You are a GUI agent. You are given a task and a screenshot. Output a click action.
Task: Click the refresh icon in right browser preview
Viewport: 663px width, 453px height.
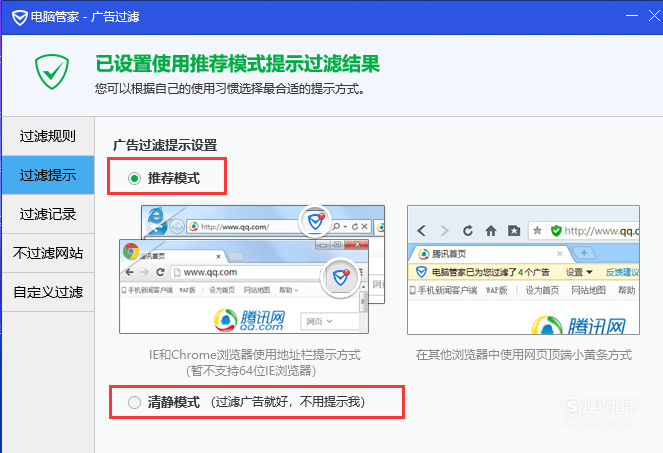(x=468, y=231)
